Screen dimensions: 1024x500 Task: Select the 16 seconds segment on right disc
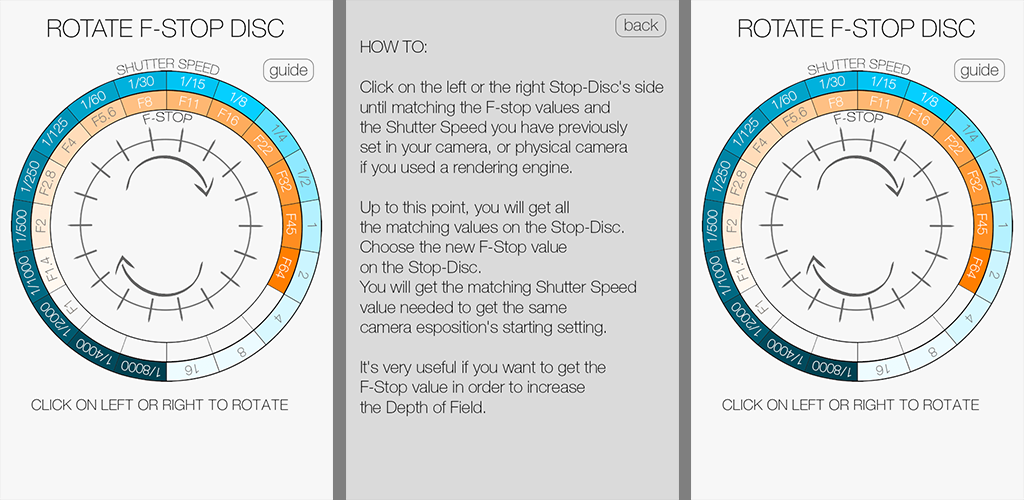[881, 370]
